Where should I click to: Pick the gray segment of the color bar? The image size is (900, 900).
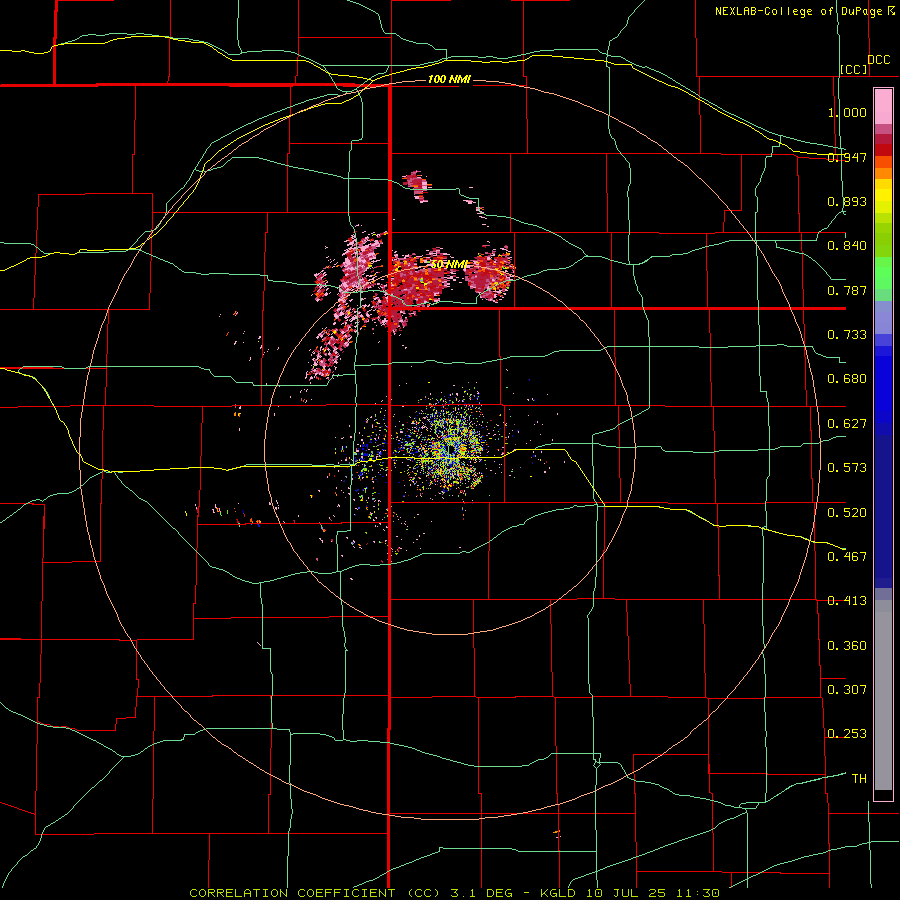[x=883, y=695]
